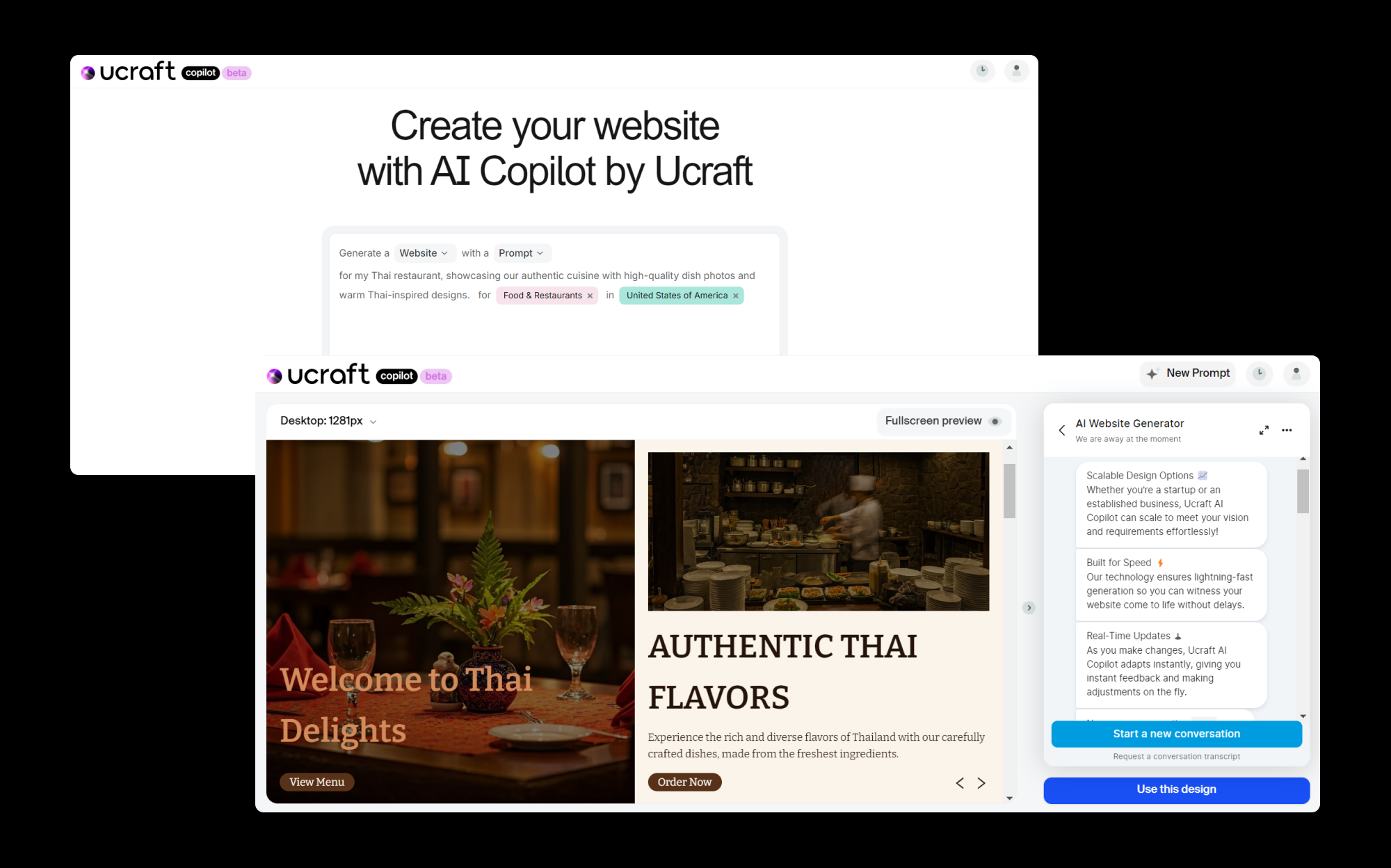Click the View Menu button on hero

pos(315,782)
